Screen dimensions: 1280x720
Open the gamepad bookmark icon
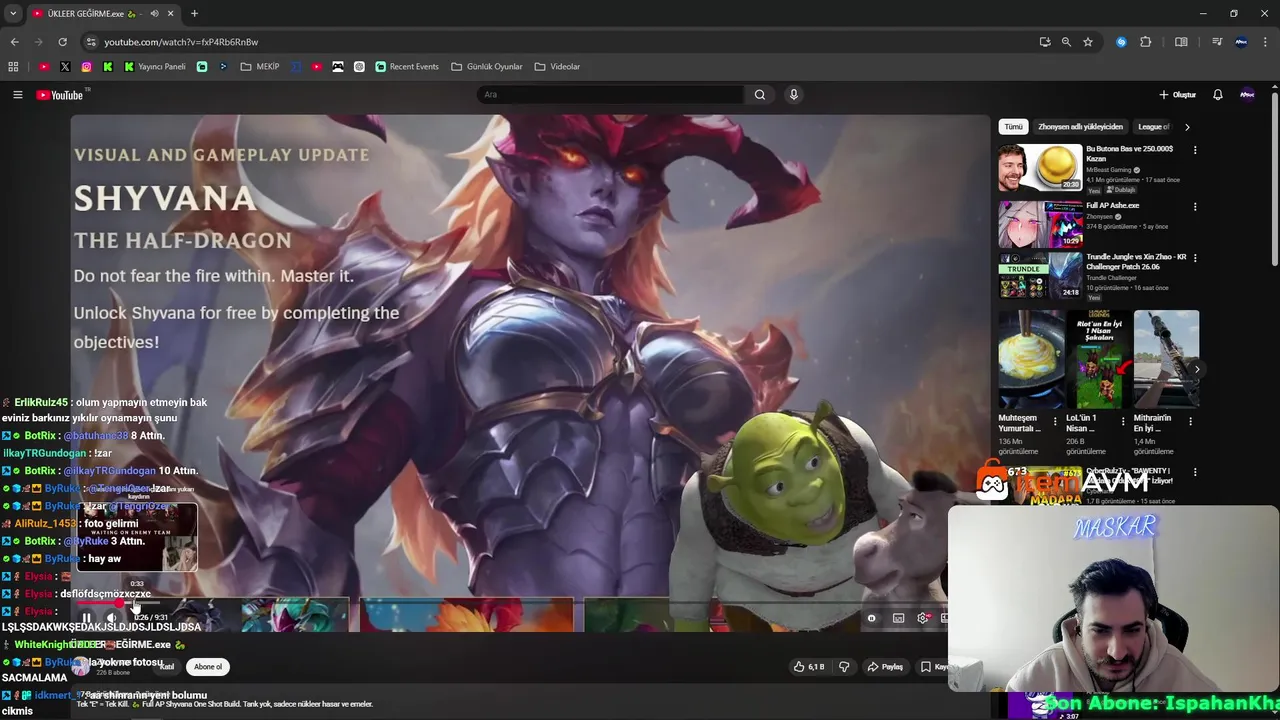338,67
